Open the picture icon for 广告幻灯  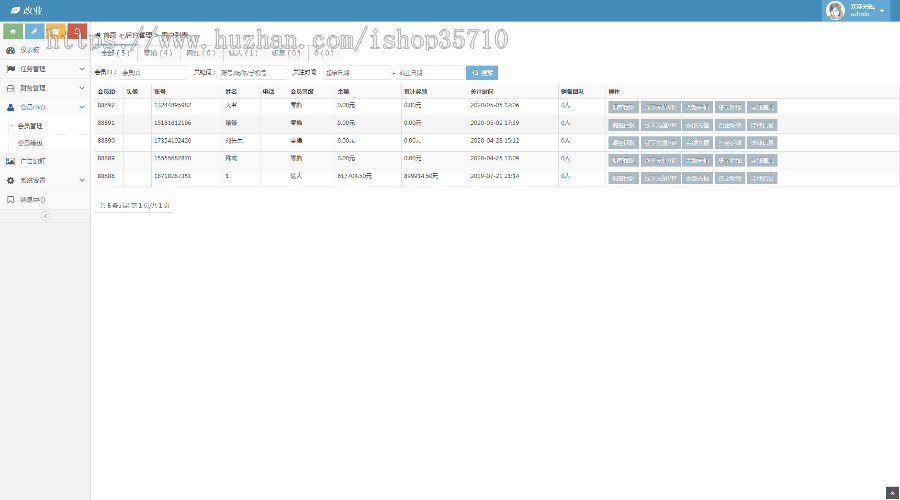tap(10, 161)
